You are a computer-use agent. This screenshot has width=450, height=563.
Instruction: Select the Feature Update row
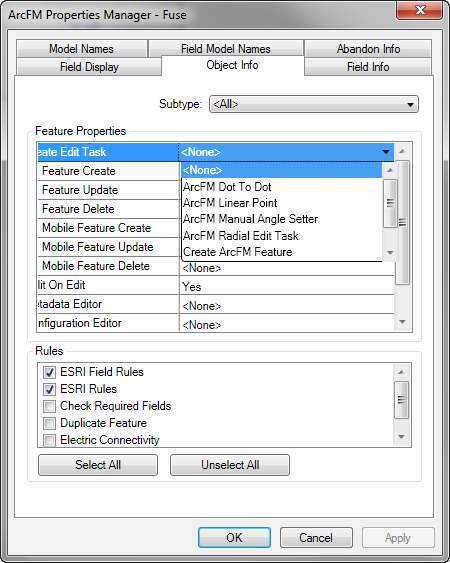pos(108,190)
